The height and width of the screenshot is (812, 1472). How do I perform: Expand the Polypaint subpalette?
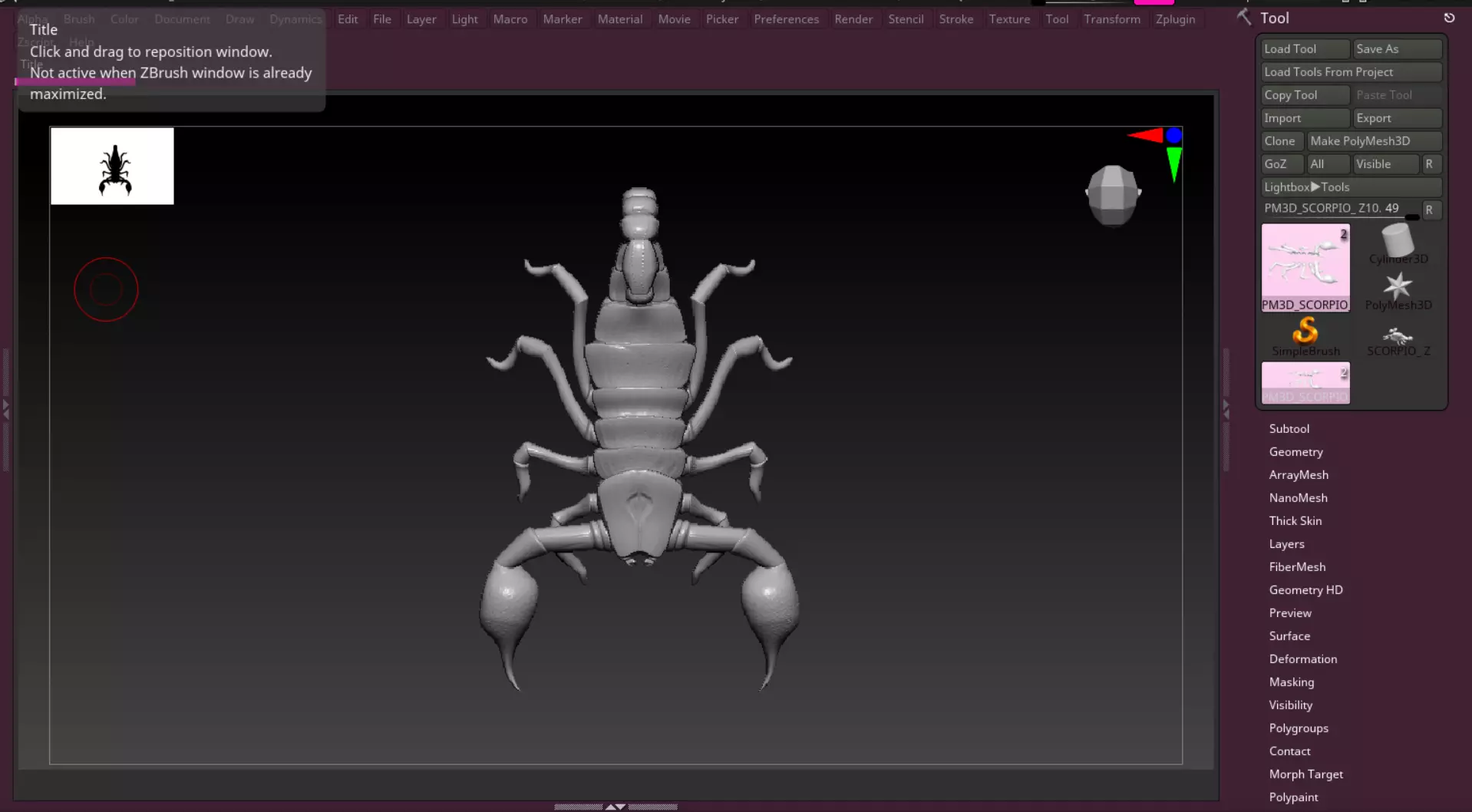[1293, 797]
